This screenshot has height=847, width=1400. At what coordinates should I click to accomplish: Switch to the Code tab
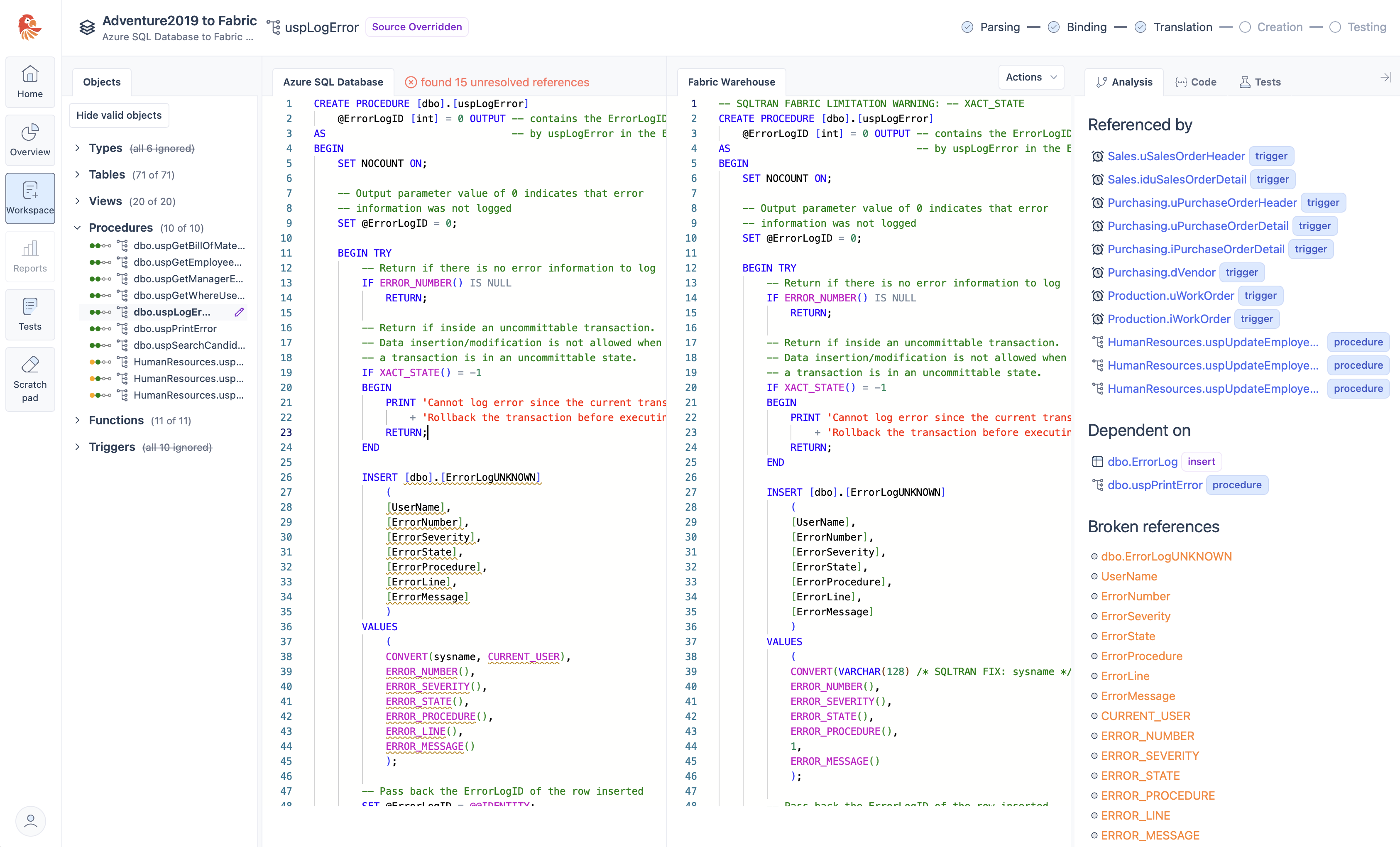tap(1195, 82)
